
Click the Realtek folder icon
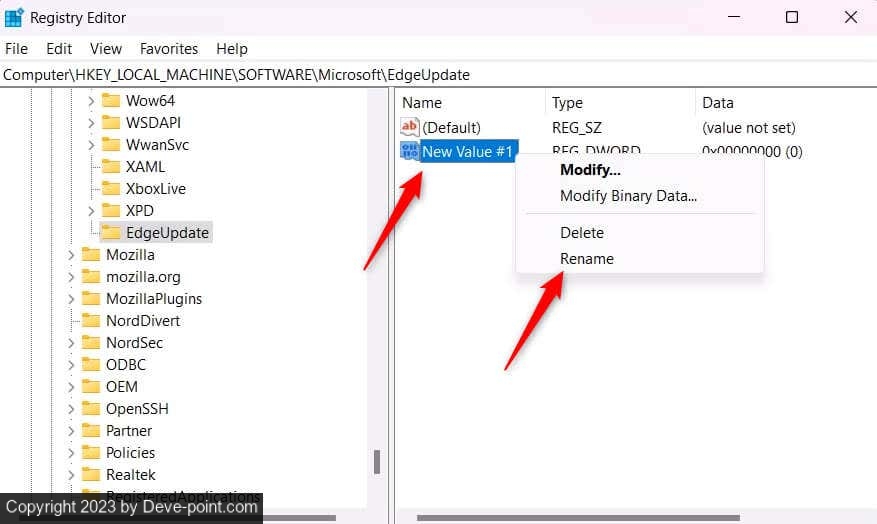pyautogui.click(x=91, y=475)
